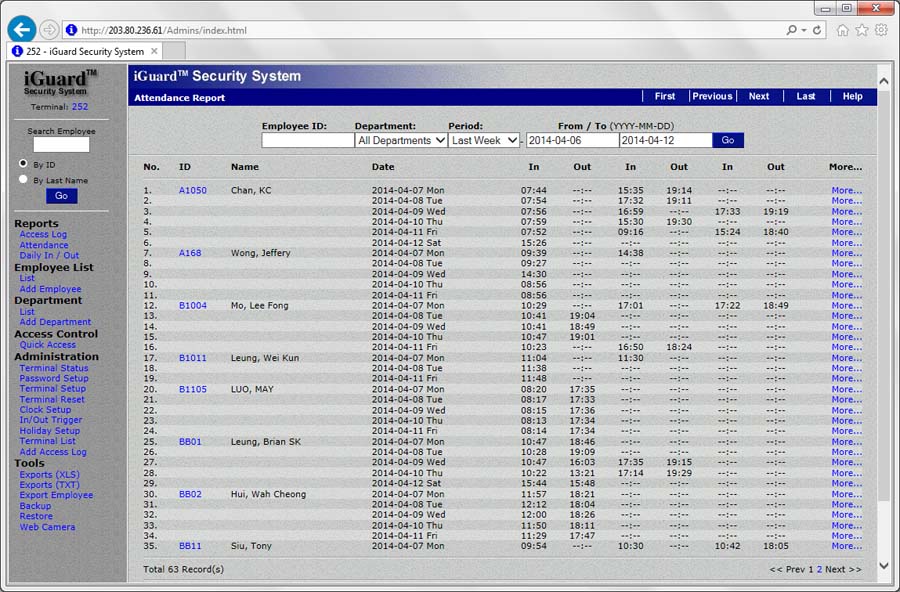
Task: Open the Add Access Log link
Action: click(x=53, y=452)
